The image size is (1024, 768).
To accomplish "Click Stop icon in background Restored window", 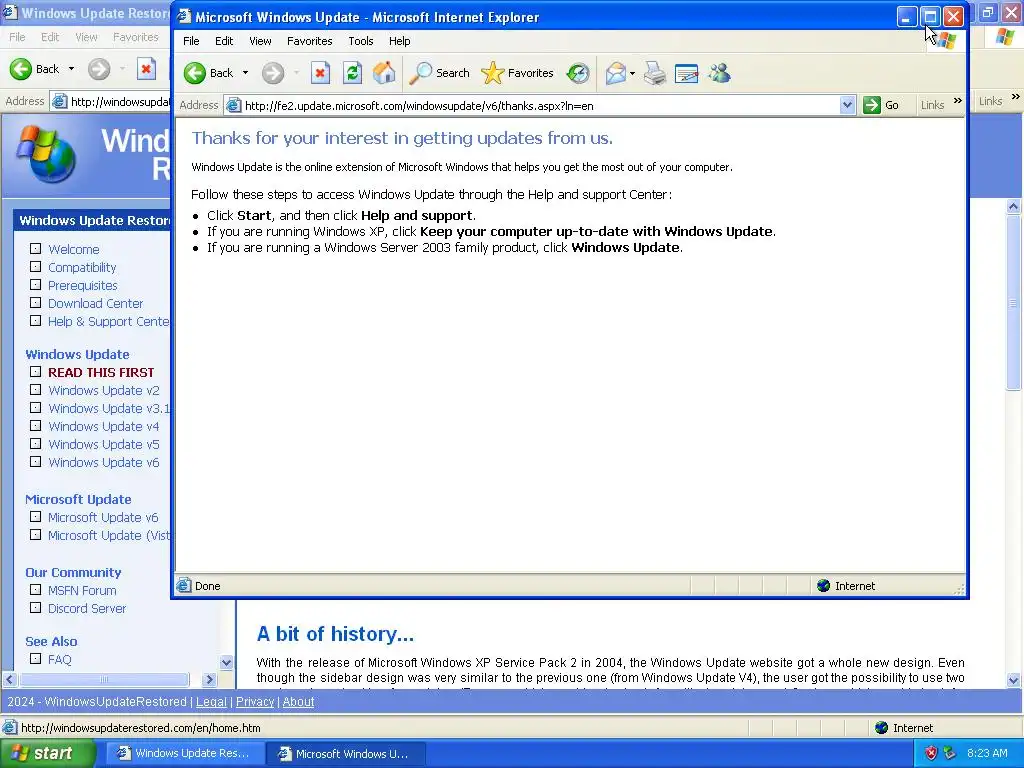I will tap(146, 69).
